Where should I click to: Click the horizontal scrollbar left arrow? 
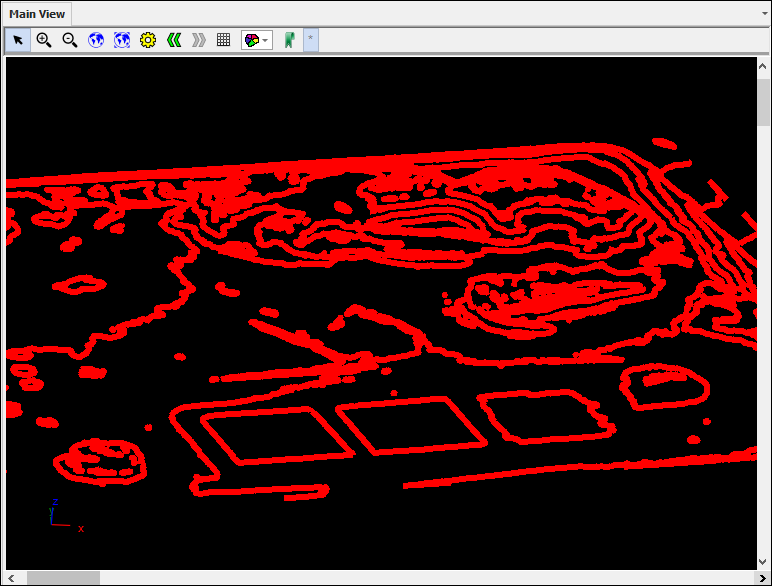click(13, 577)
